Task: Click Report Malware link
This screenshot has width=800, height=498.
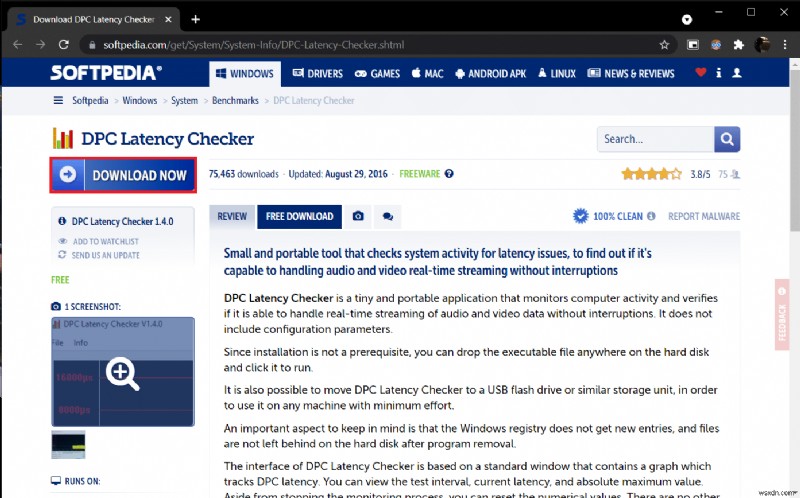Action: 704,216
